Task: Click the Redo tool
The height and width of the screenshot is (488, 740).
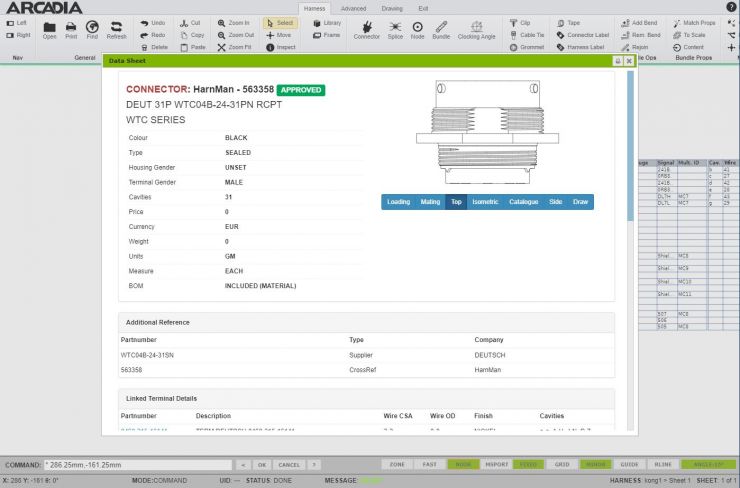Action: tap(152, 35)
